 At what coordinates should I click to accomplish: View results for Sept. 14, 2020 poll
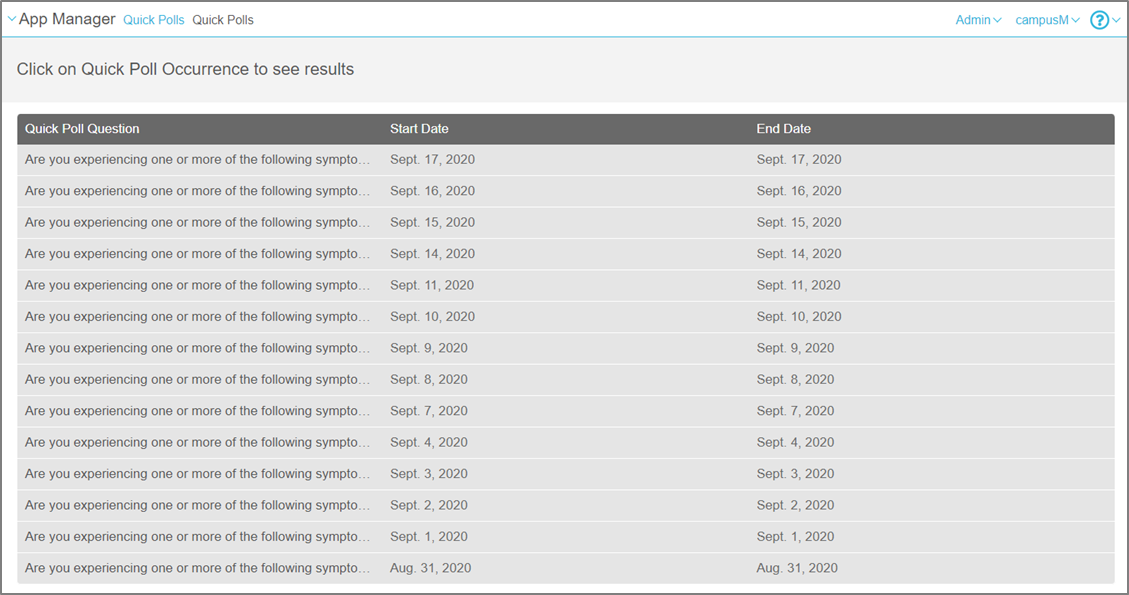198,254
